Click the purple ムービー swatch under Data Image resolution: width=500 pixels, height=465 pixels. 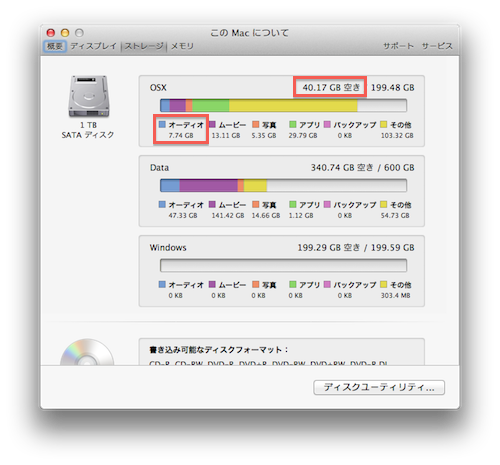click(212, 204)
